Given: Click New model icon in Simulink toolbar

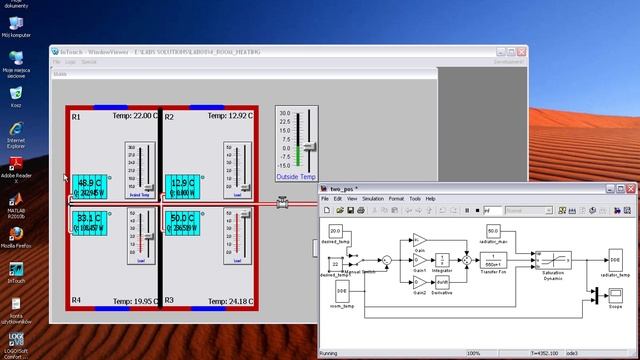Looking at the screenshot, I should (327, 210).
